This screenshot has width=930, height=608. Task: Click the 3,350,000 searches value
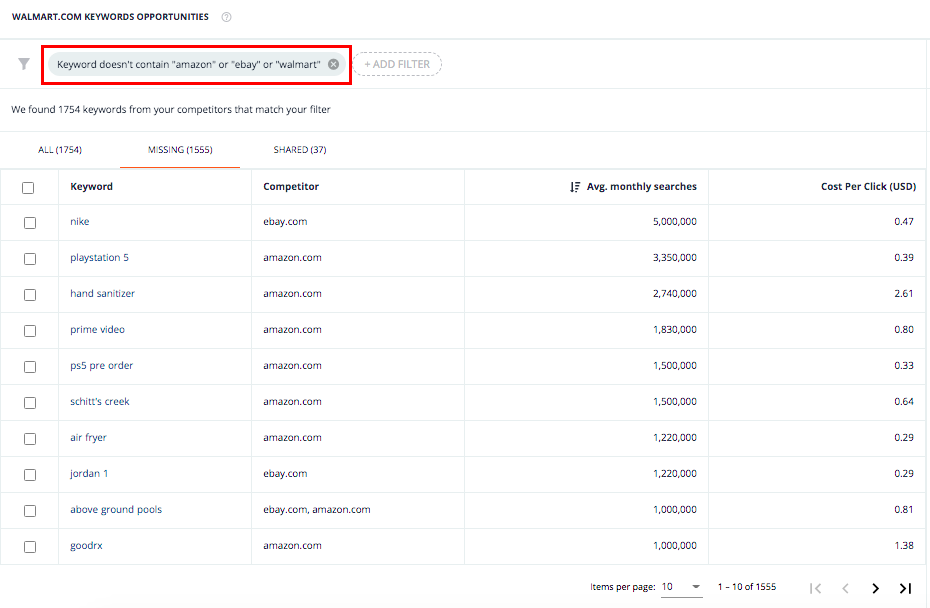tap(674, 257)
